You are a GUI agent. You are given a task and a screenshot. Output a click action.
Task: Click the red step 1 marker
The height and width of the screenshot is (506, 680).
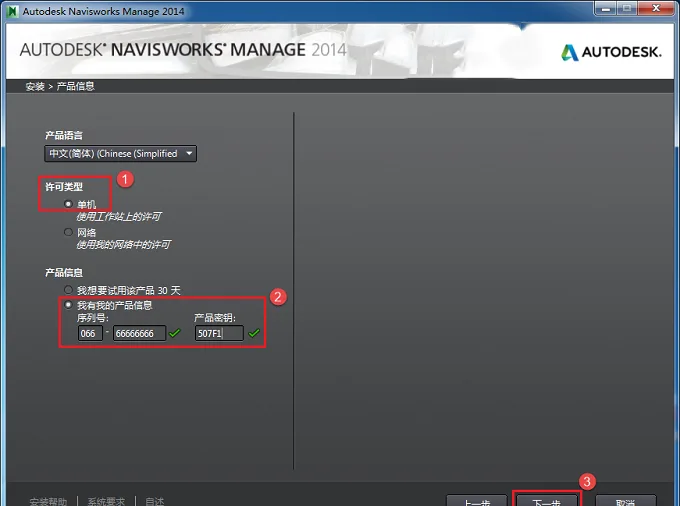point(125,179)
